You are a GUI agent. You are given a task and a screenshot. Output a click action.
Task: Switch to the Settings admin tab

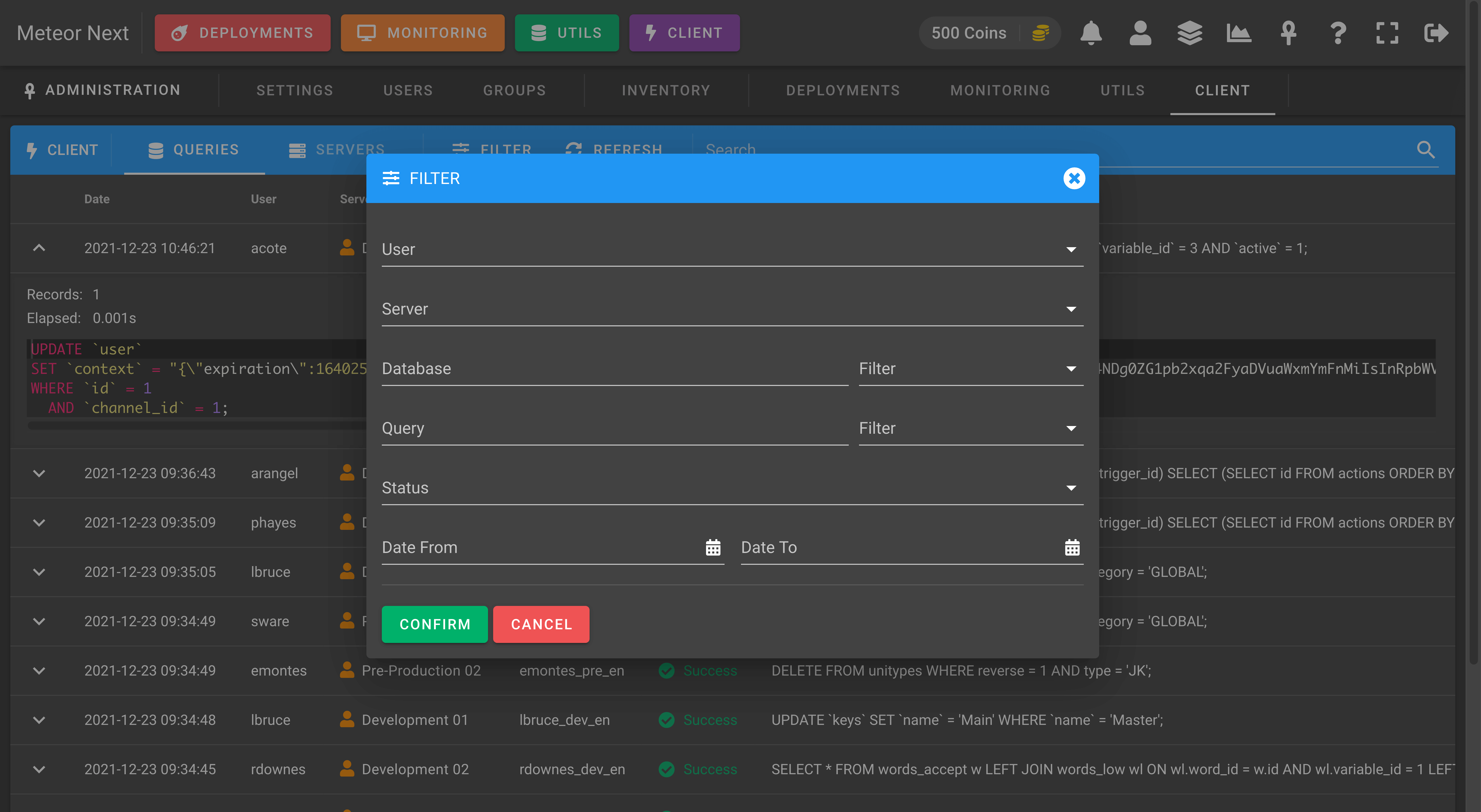click(x=295, y=90)
